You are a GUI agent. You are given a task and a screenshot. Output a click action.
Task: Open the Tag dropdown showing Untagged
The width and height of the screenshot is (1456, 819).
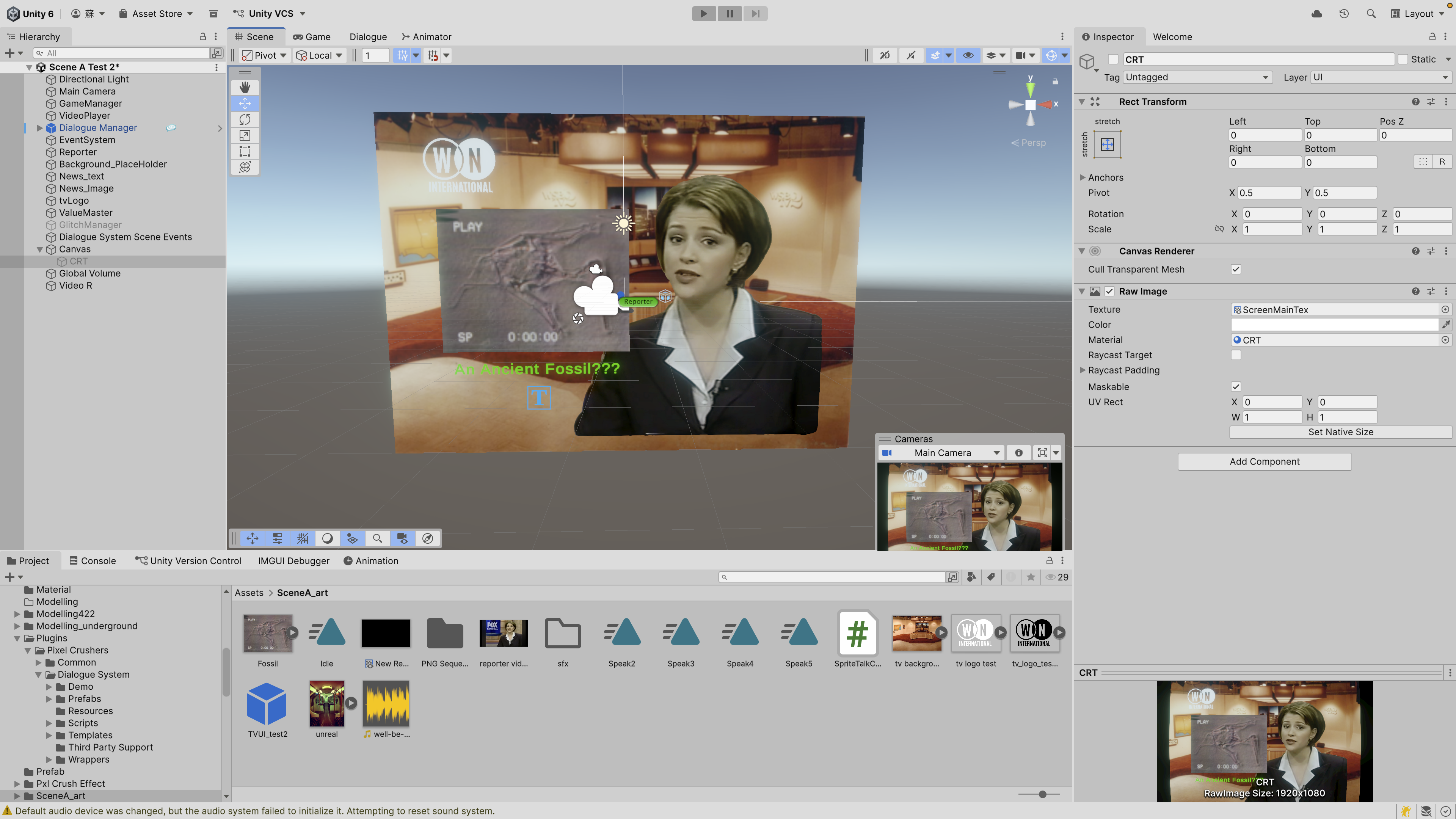point(1197,77)
